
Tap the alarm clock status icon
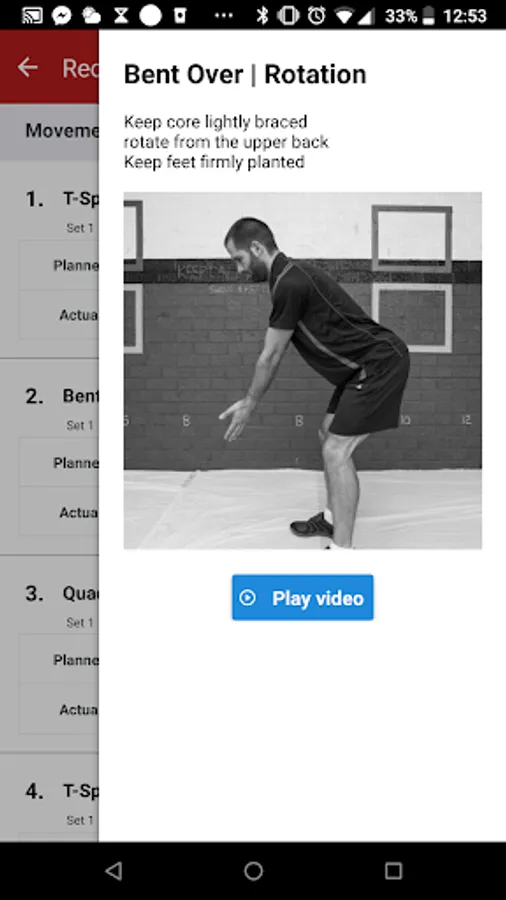point(316,15)
